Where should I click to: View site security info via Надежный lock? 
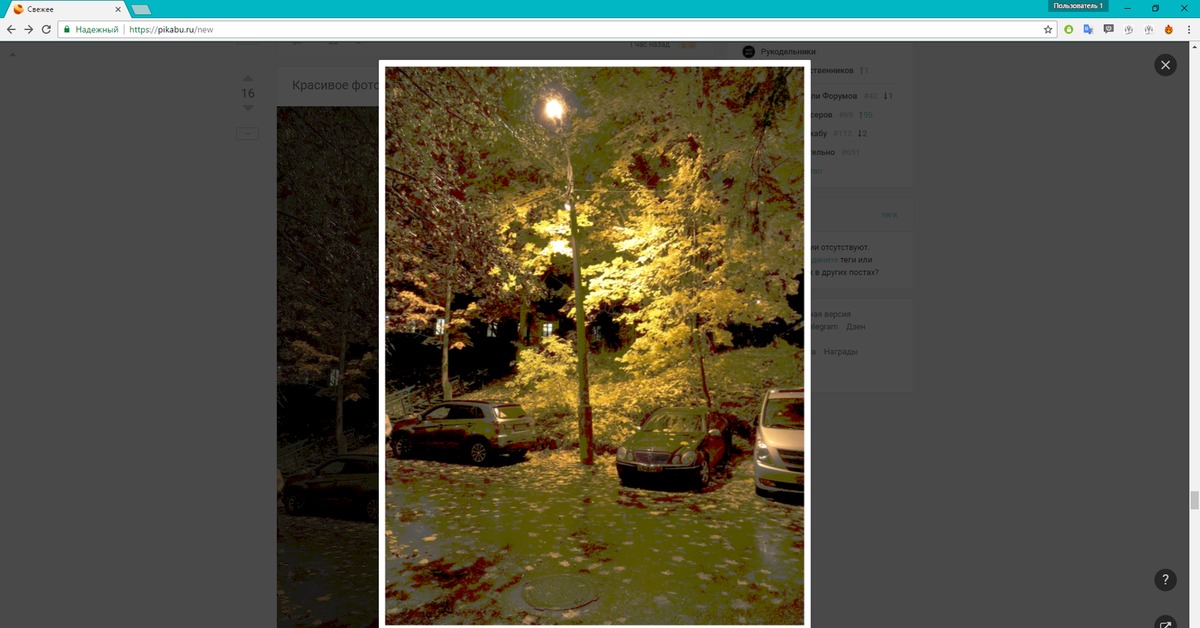click(x=92, y=30)
